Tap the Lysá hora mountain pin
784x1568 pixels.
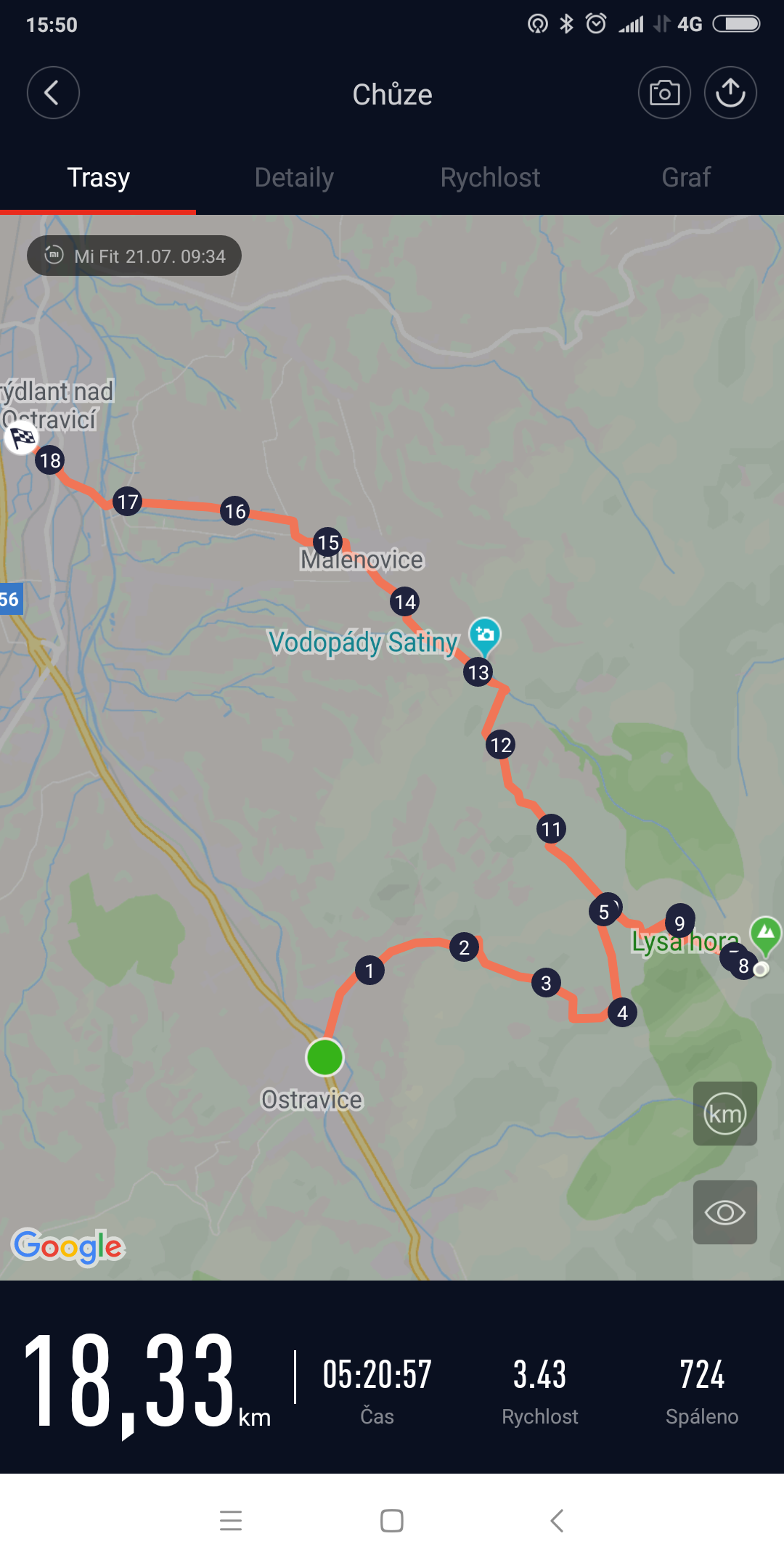point(766,935)
